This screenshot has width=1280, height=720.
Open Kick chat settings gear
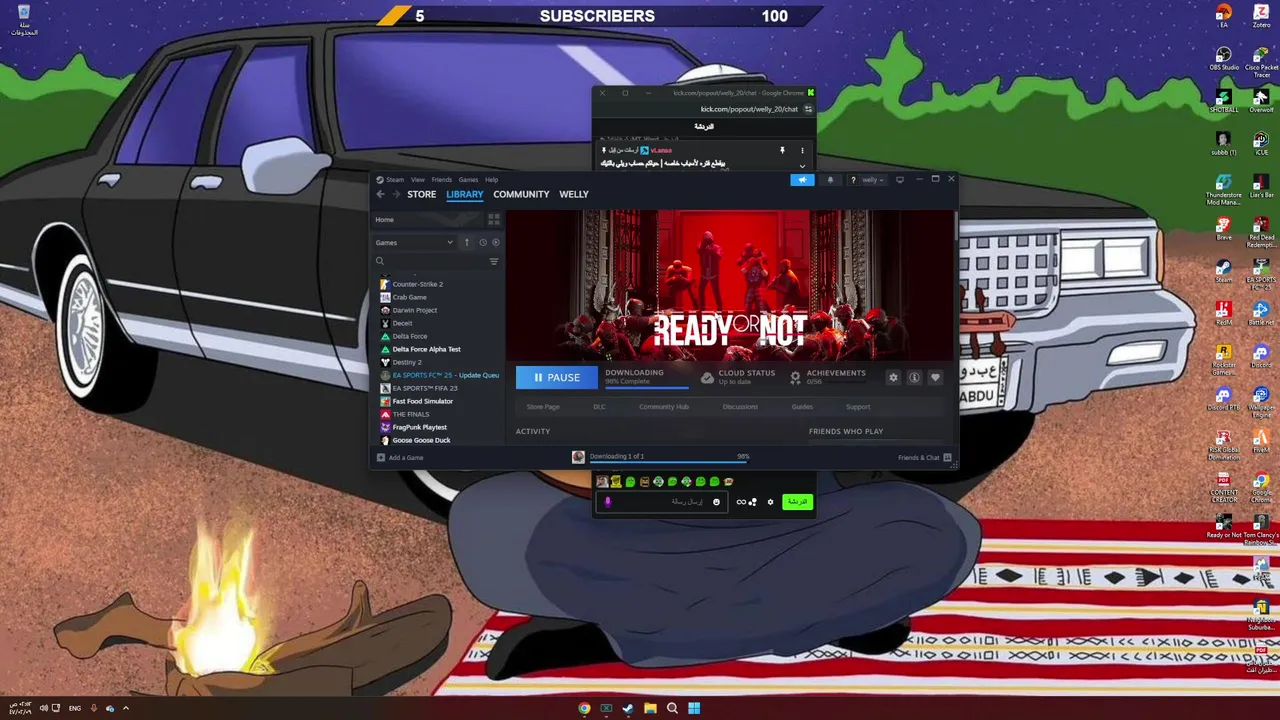(770, 502)
